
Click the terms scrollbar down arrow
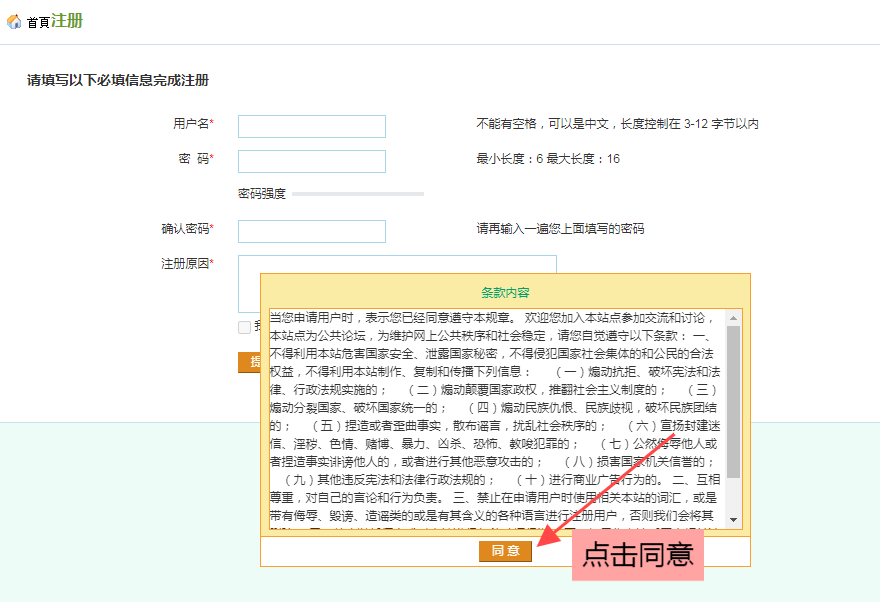point(734,519)
